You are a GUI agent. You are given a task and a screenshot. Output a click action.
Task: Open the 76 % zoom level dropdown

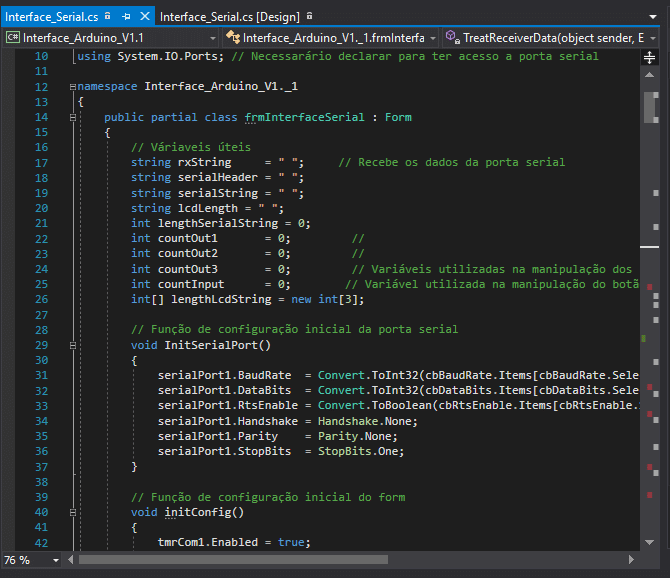(x=56, y=560)
